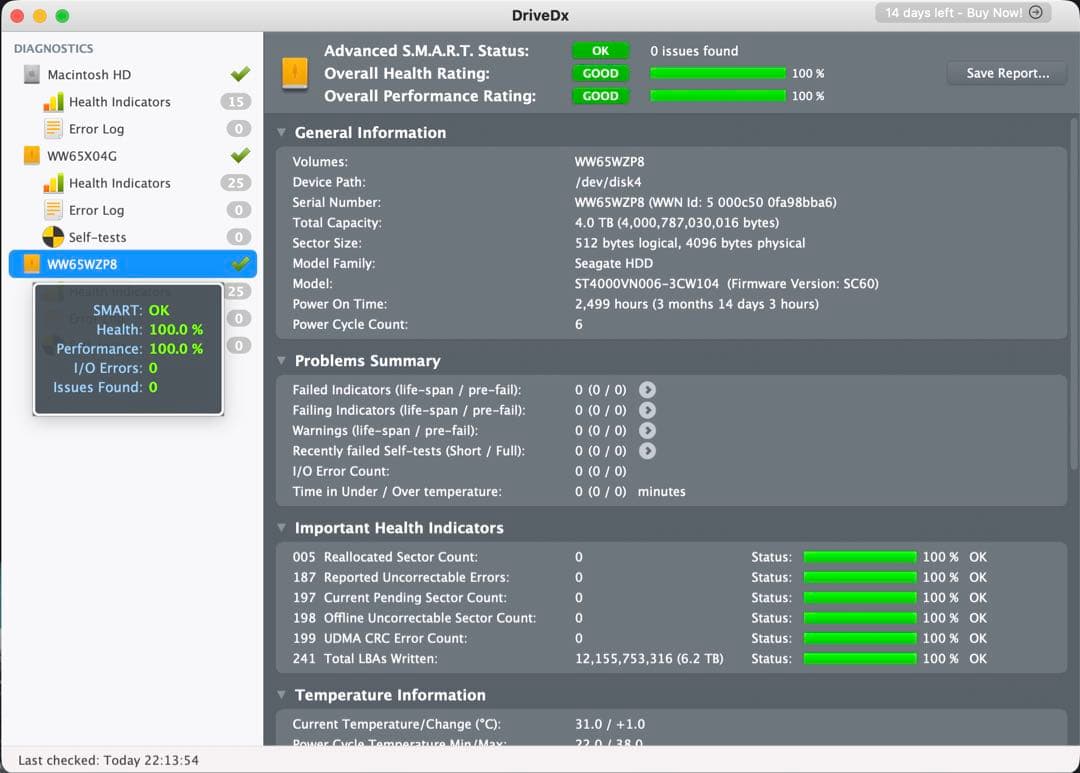The width and height of the screenshot is (1080, 773).
Task: Collapse the Temperature Information section
Action: [281, 694]
